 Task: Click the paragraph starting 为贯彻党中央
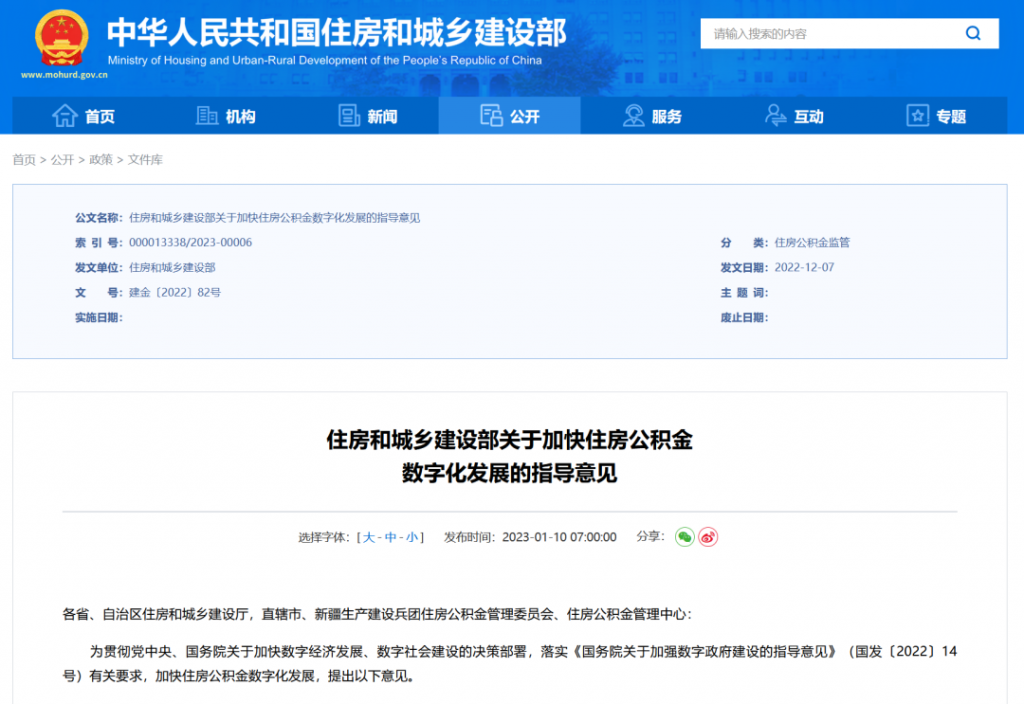click(509, 664)
